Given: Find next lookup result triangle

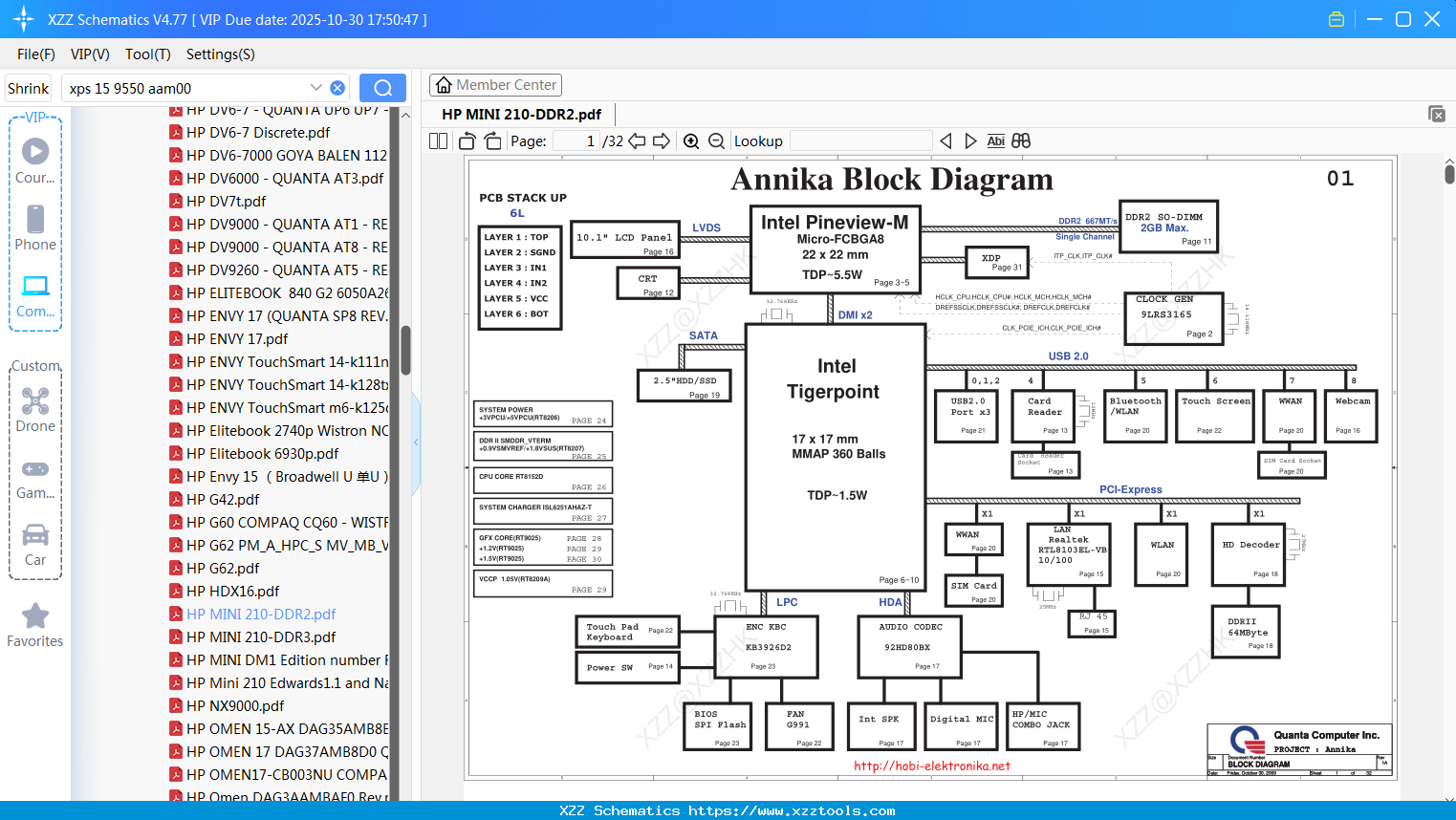Looking at the screenshot, I should point(970,141).
